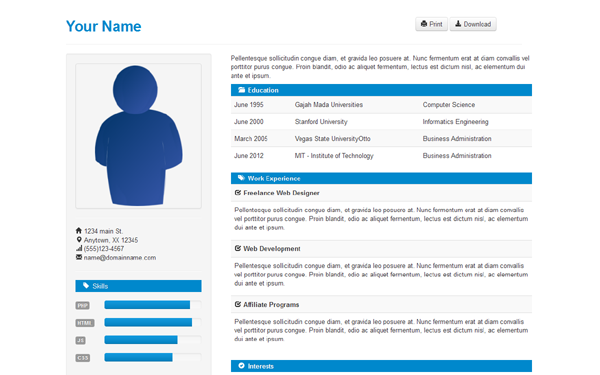Click the email name@domainname.com
Screen dimensions: 600x375
pyautogui.click(x=120, y=258)
